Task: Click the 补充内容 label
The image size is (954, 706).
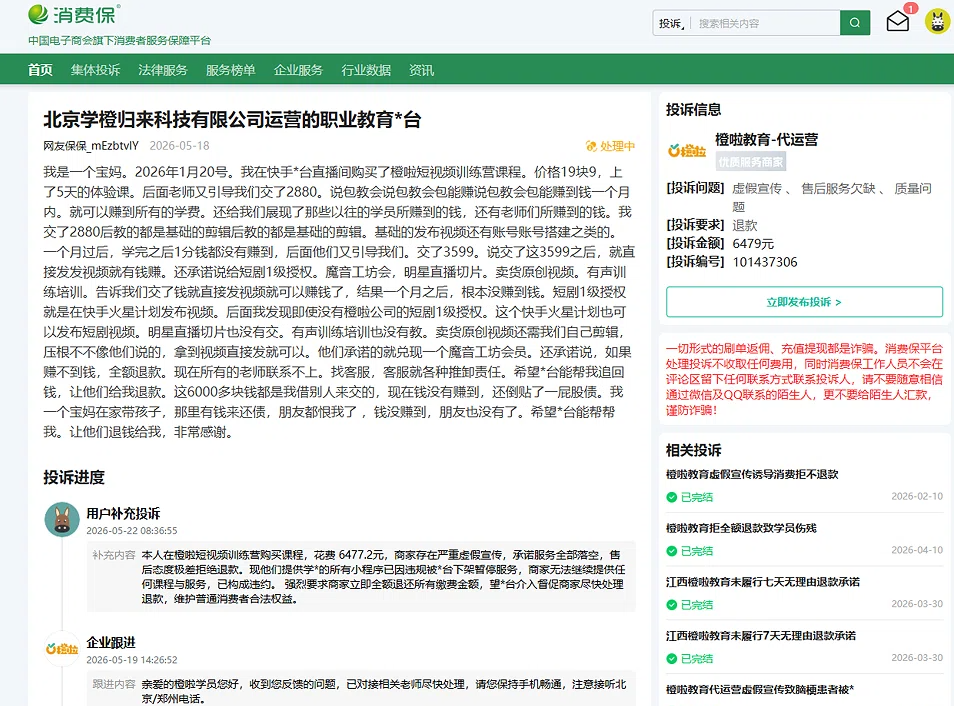Action: 113,555
